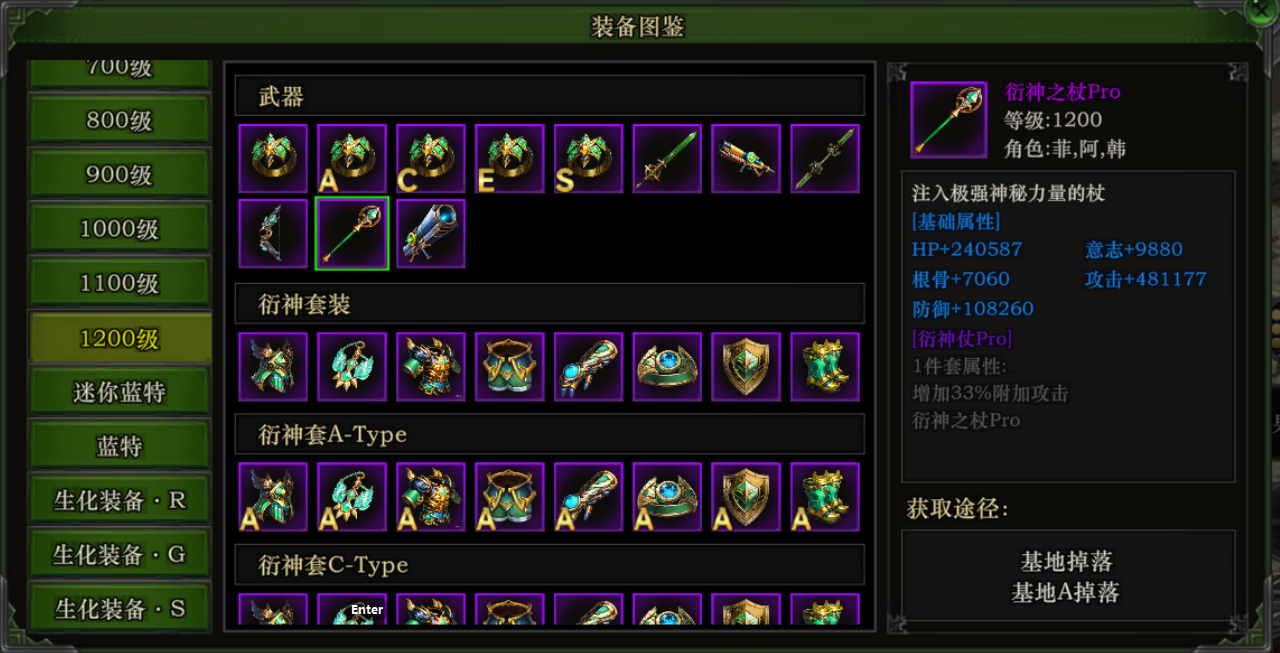The width and height of the screenshot is (1280, 653).
Task: Select the bow weapon icon
Action: (273, 233)
